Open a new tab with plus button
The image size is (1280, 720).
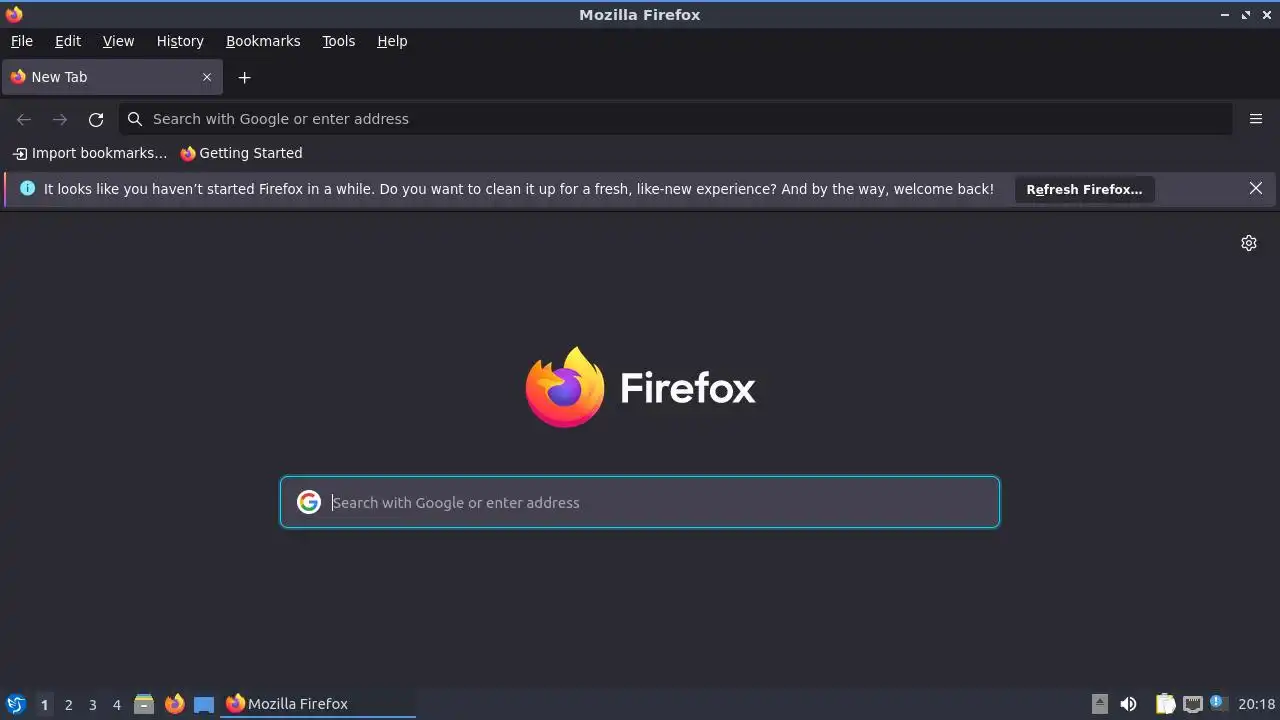tap(244, 77)
